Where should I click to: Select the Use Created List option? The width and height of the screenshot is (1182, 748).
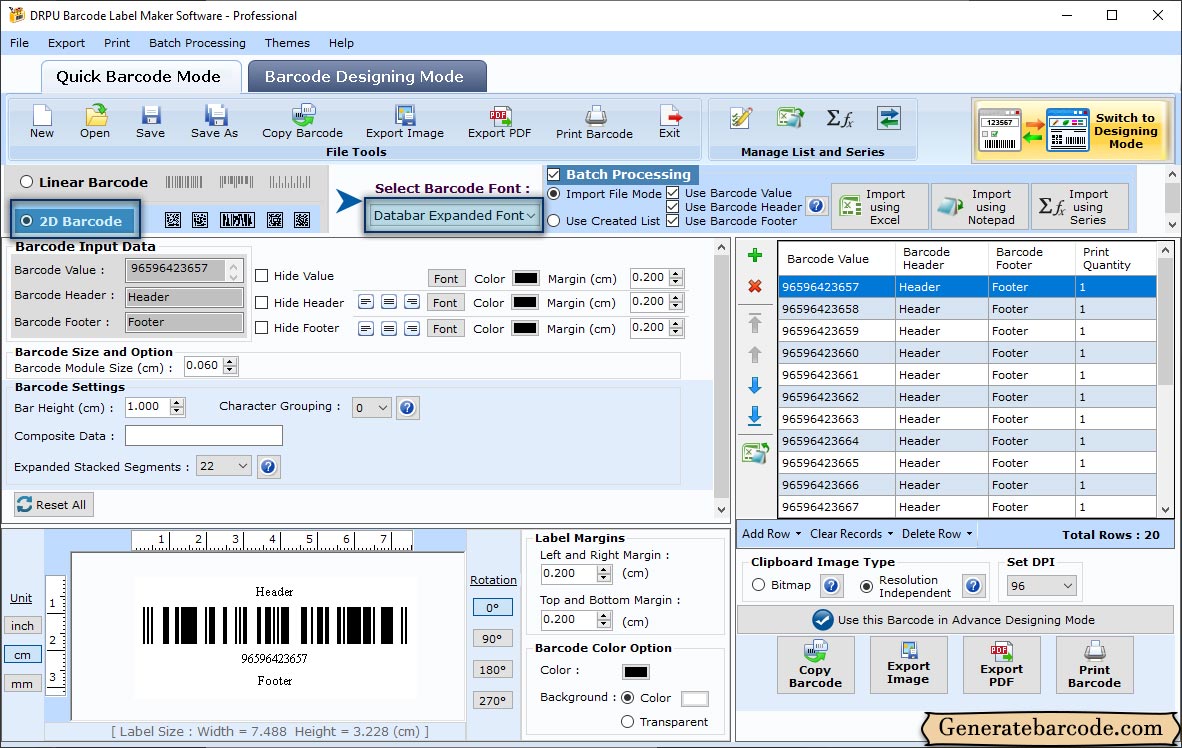coord(554,221)
